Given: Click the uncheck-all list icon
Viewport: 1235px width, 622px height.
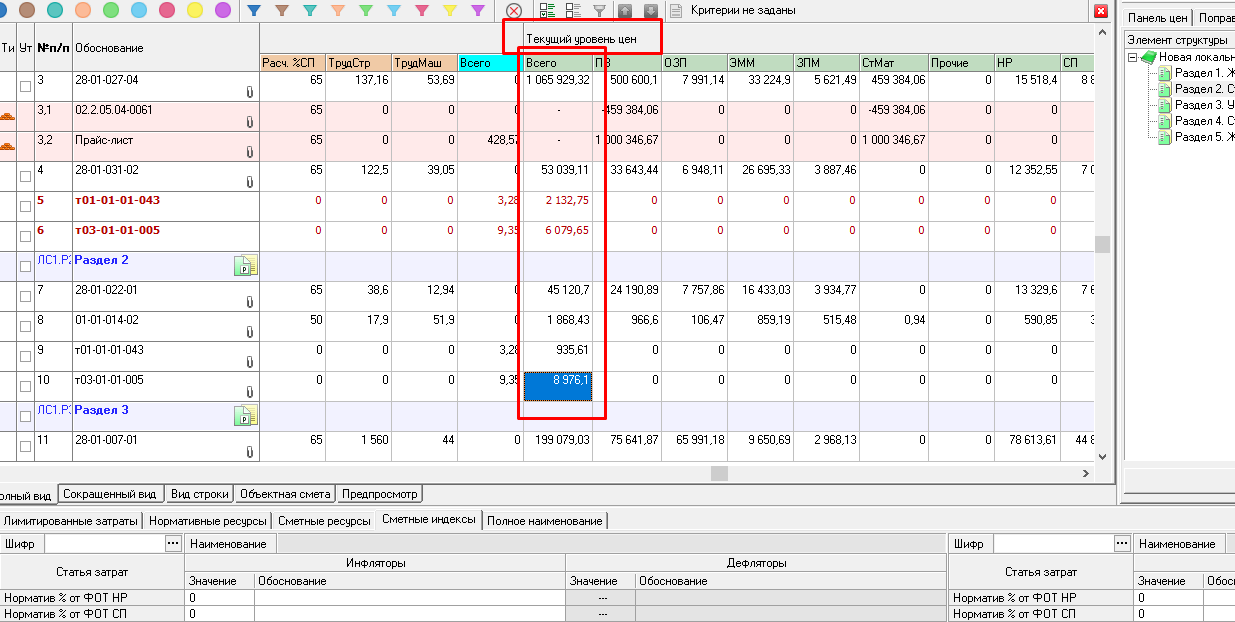Looking at the screenshot, I should pyautogui.click(x=573, y=11).
